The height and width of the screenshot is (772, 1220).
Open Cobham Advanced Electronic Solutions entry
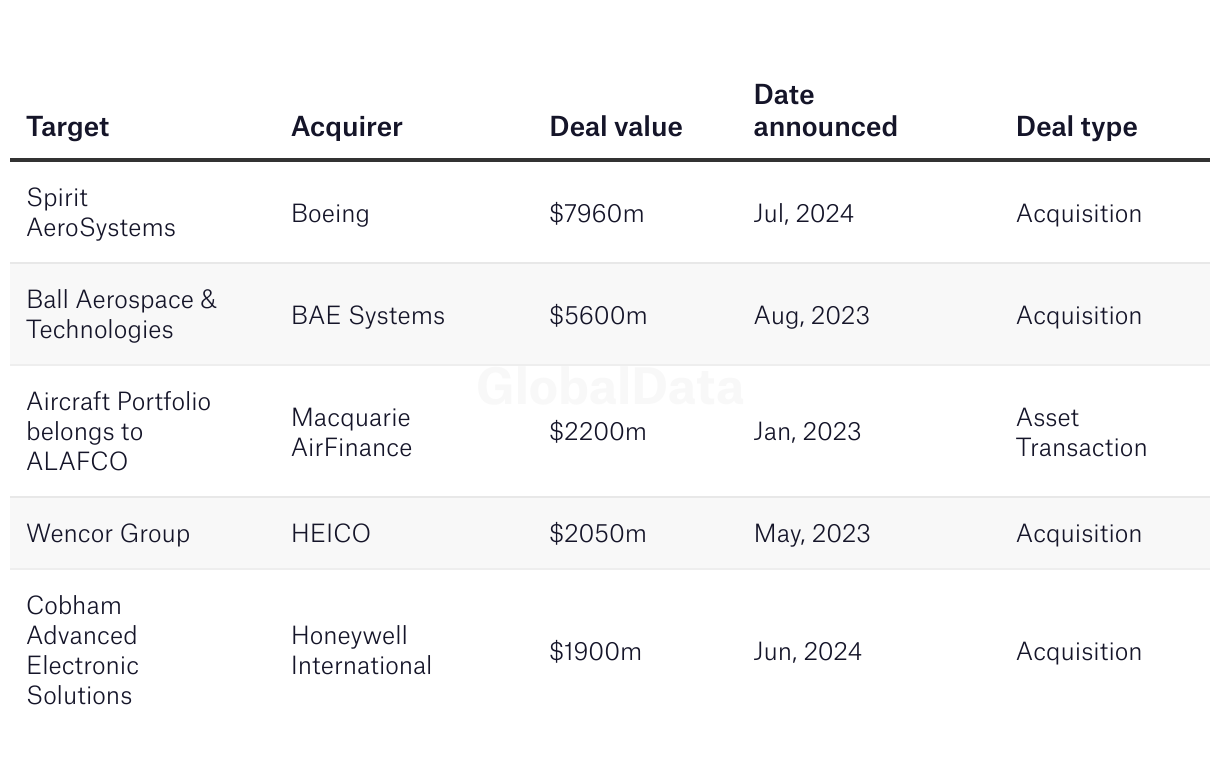(x=82, y=650)
